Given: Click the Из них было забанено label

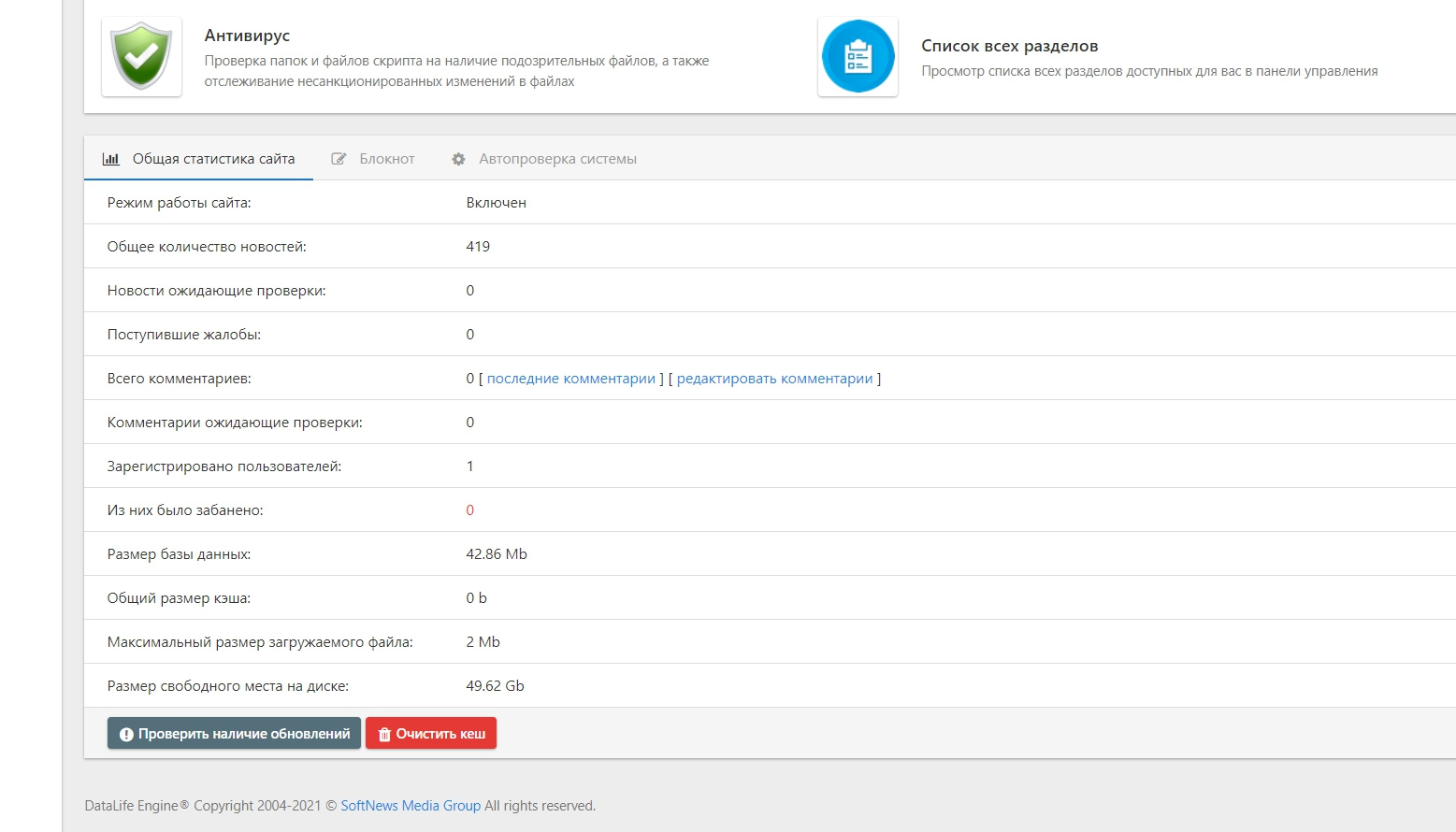Looking at the screenshot, I should point(185,510).
